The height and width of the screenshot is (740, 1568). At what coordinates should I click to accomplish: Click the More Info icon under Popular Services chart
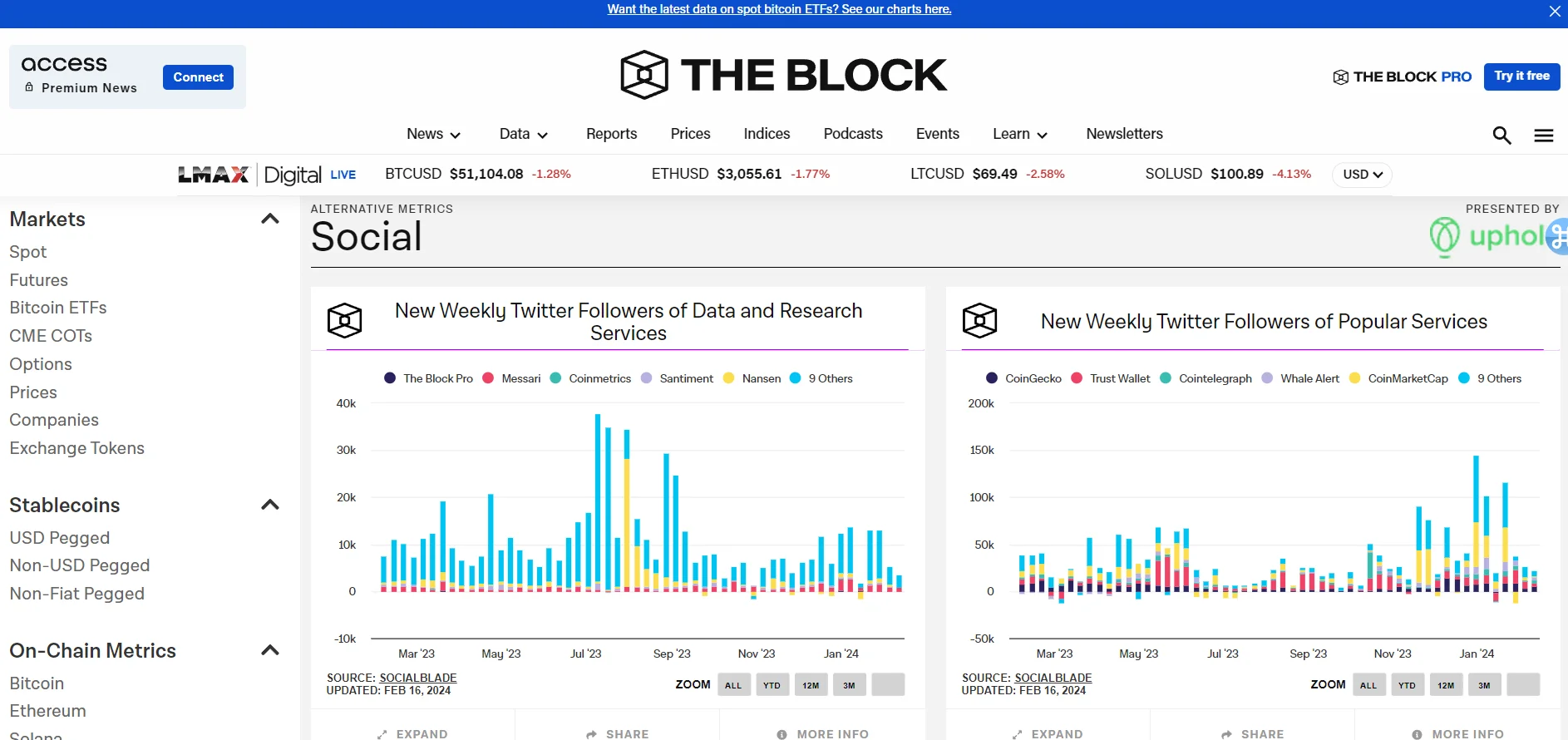[x=1417, y=734]
